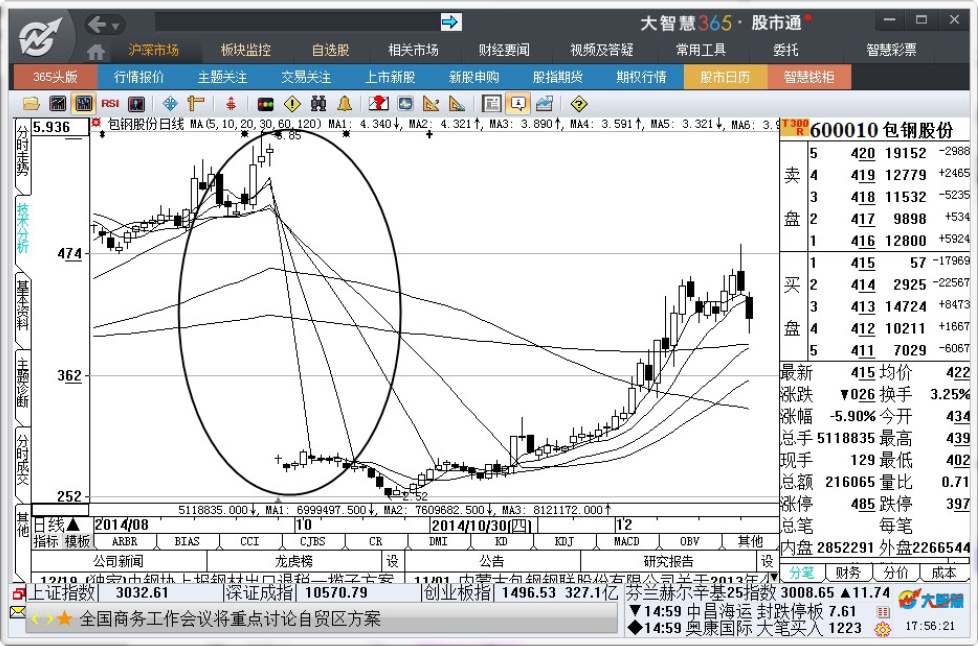
Task: Click the yellow diamond exclamation warning icon
Action: click(x=293, y=104)
